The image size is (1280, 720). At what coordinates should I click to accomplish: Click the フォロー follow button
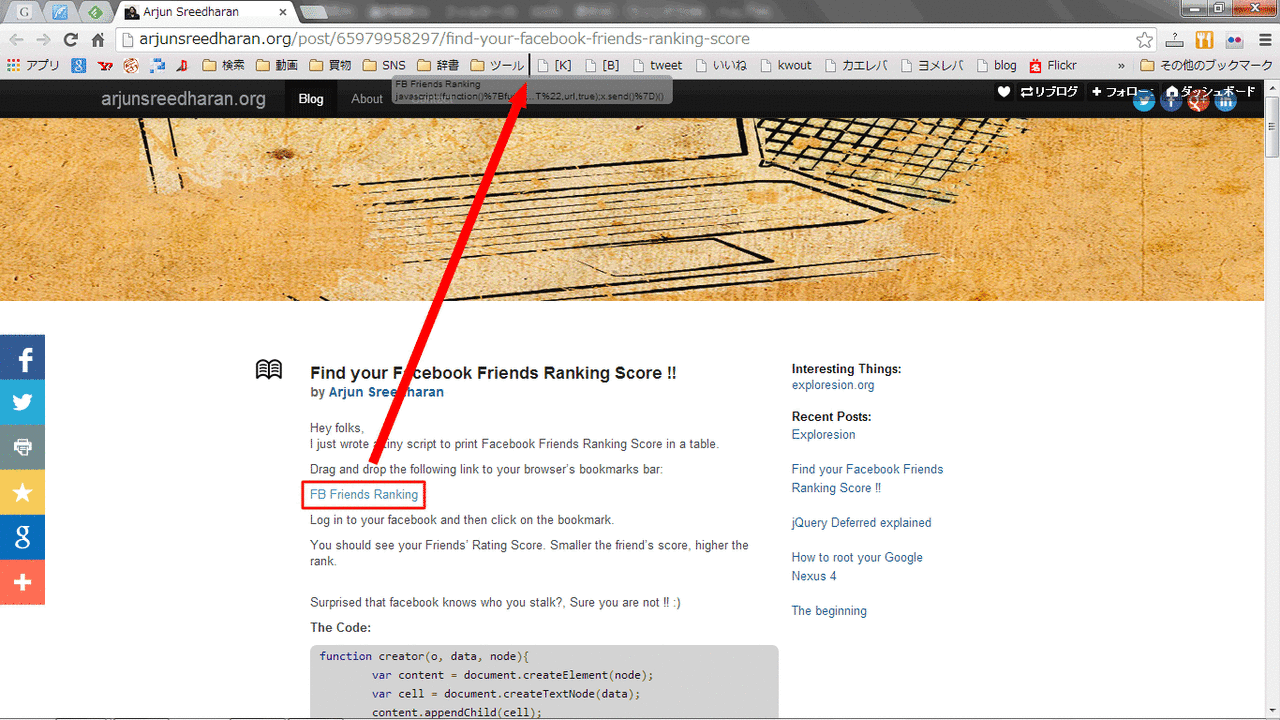click(1122, 91)
